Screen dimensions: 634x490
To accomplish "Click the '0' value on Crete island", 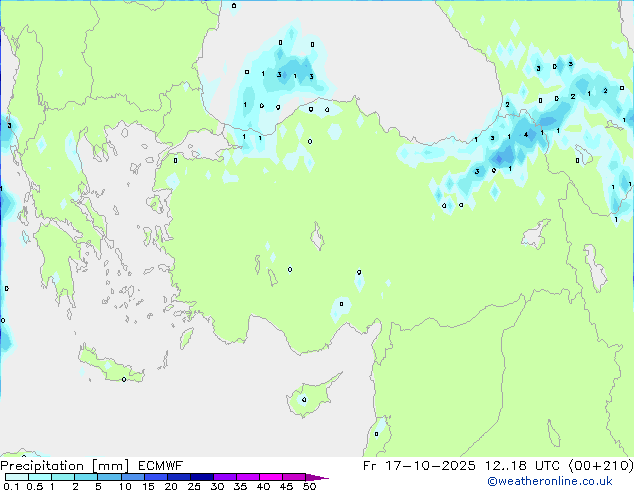I will click(x=124, y=379).
